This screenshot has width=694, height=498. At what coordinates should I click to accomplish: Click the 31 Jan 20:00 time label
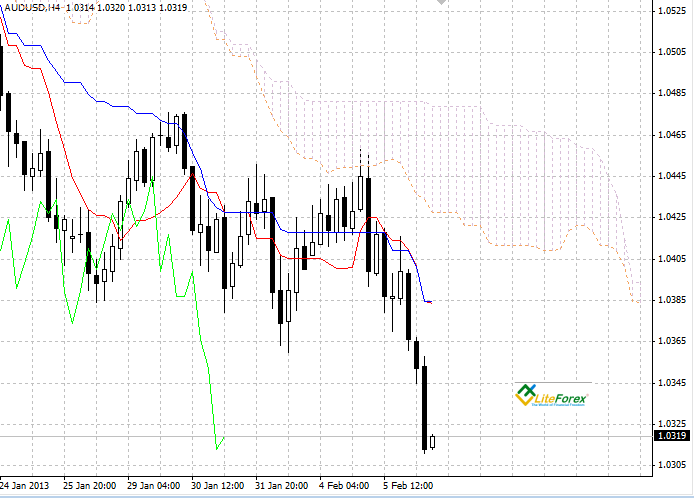[x=281, y=486]
